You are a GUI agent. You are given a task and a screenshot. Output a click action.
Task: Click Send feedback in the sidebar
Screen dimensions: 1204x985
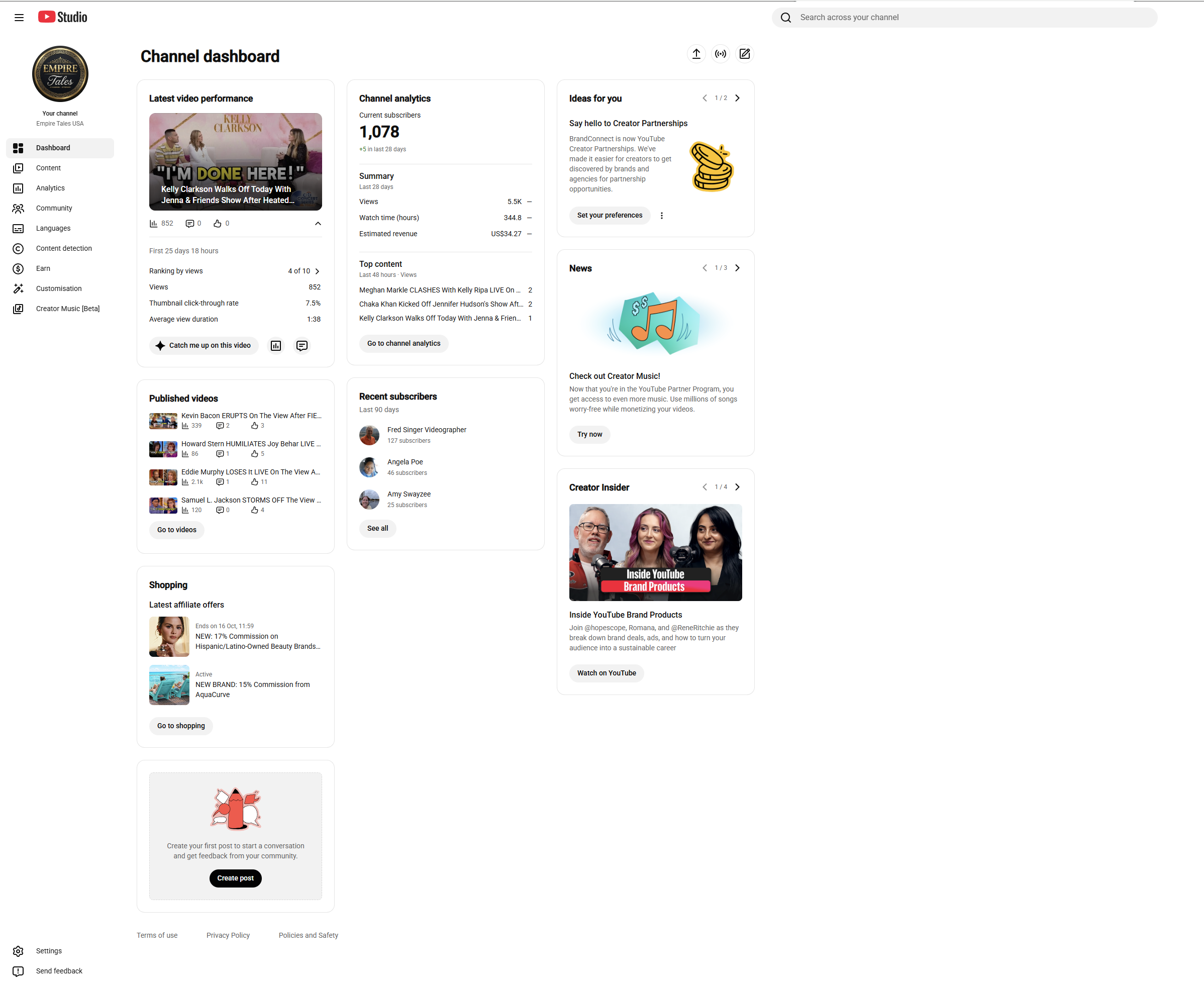[x=60, y=971]
